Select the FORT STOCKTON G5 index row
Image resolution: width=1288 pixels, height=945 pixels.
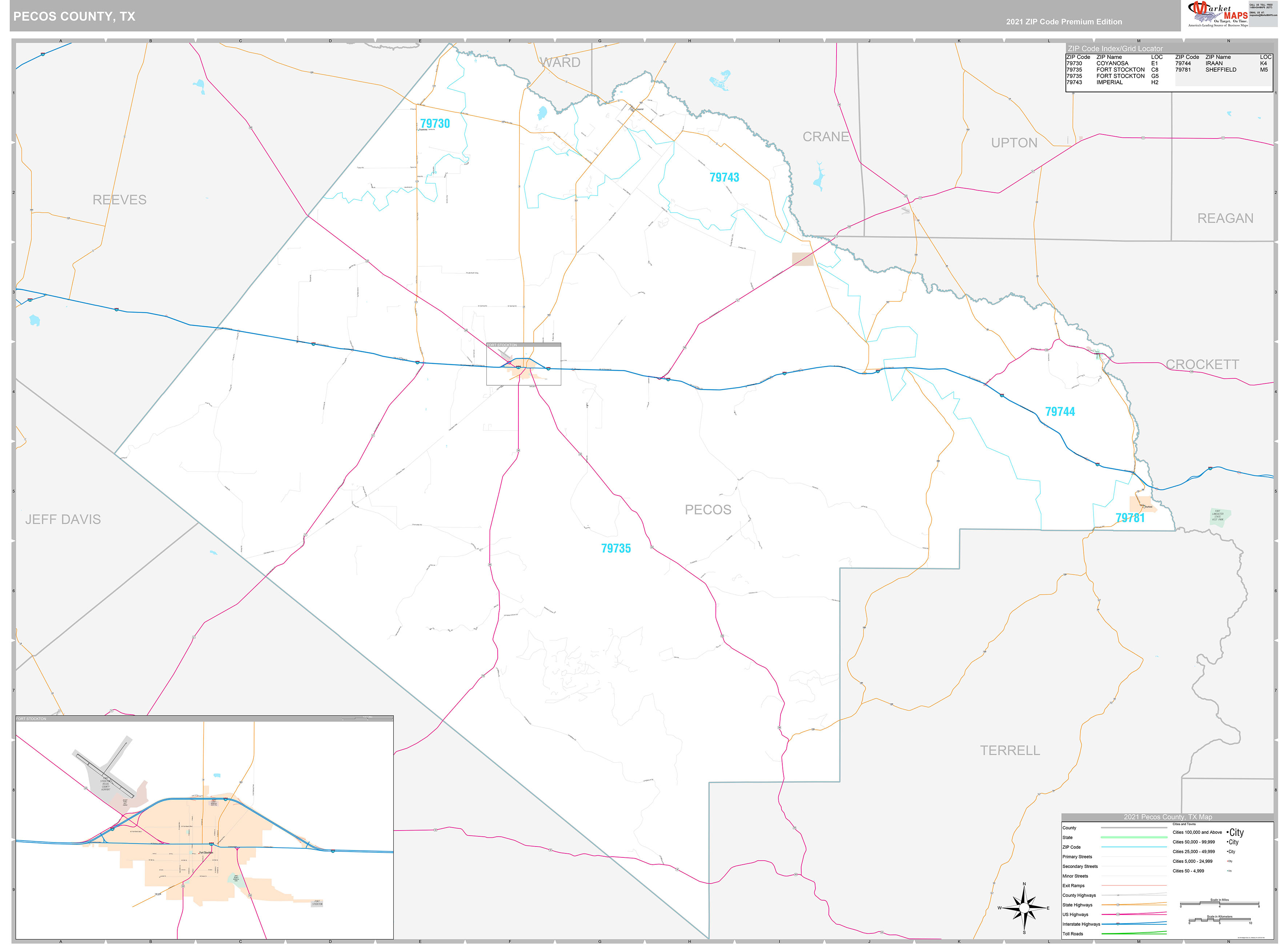[x=1112, y=76]
